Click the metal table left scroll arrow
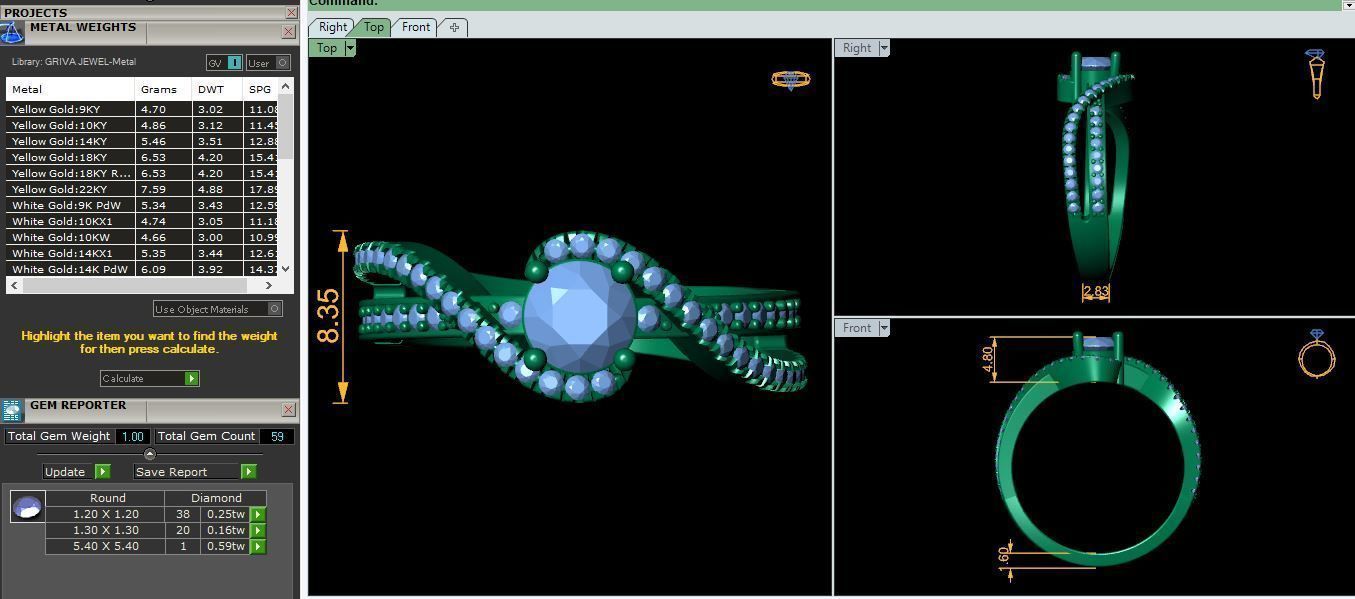The width and height of the screenshot is (1355, 599). coord(13,285)
